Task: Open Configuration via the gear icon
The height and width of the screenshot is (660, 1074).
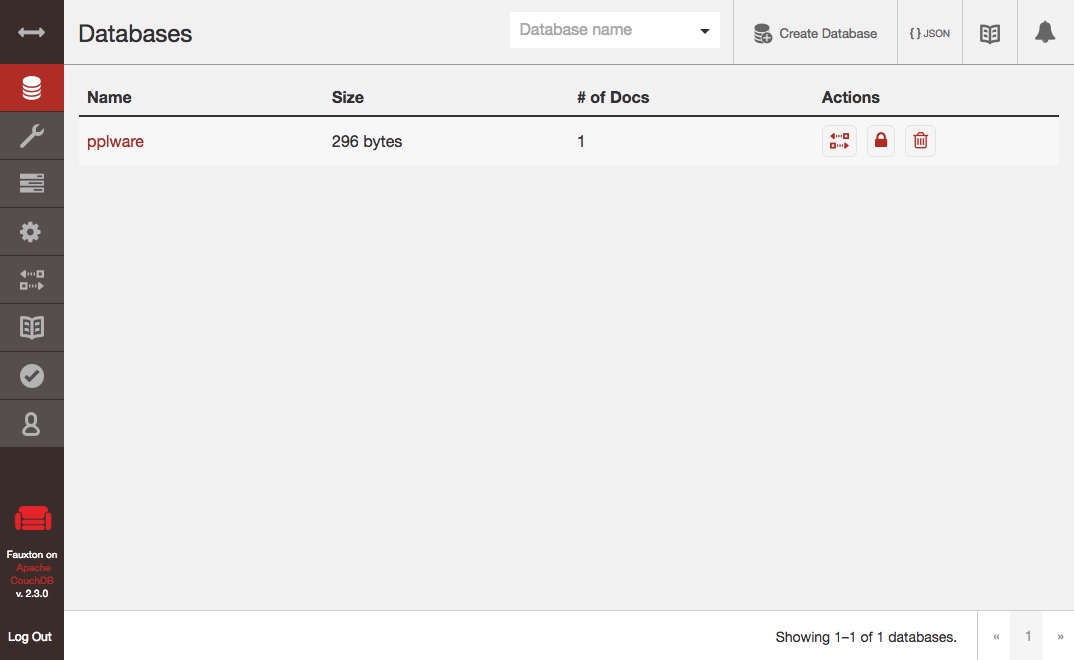Action: (x=31, y=232)
